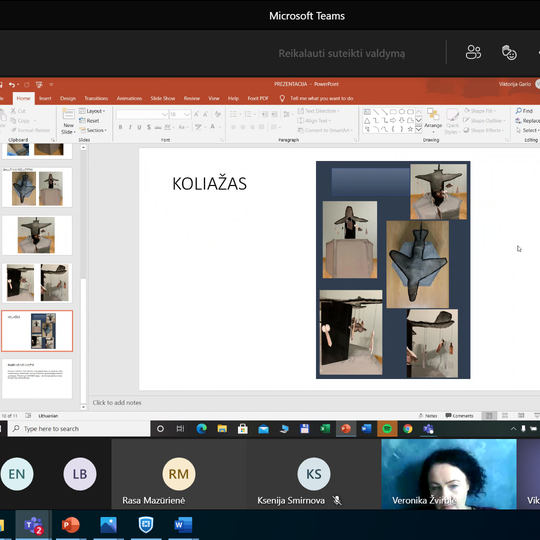Switch to Insert ribbon tab
Screen dimensions: 540x540
(45, 98)
